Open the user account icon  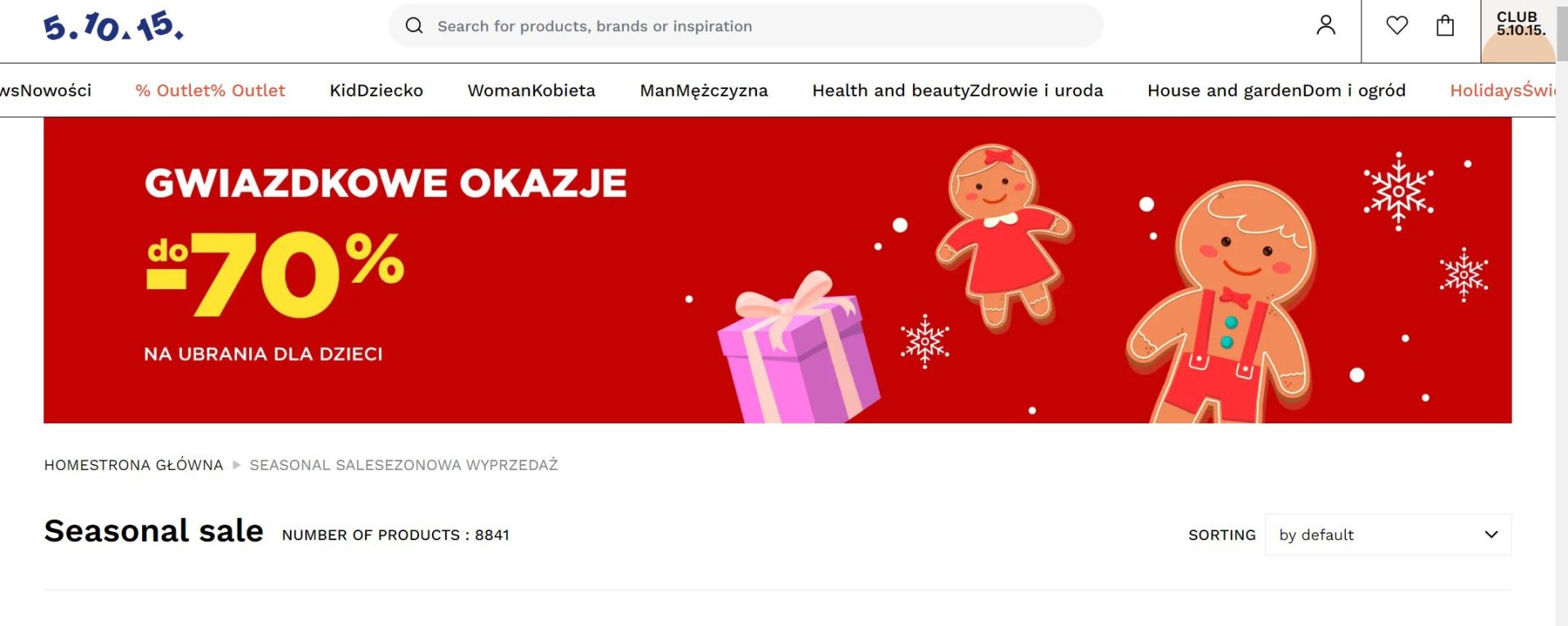1325,26
